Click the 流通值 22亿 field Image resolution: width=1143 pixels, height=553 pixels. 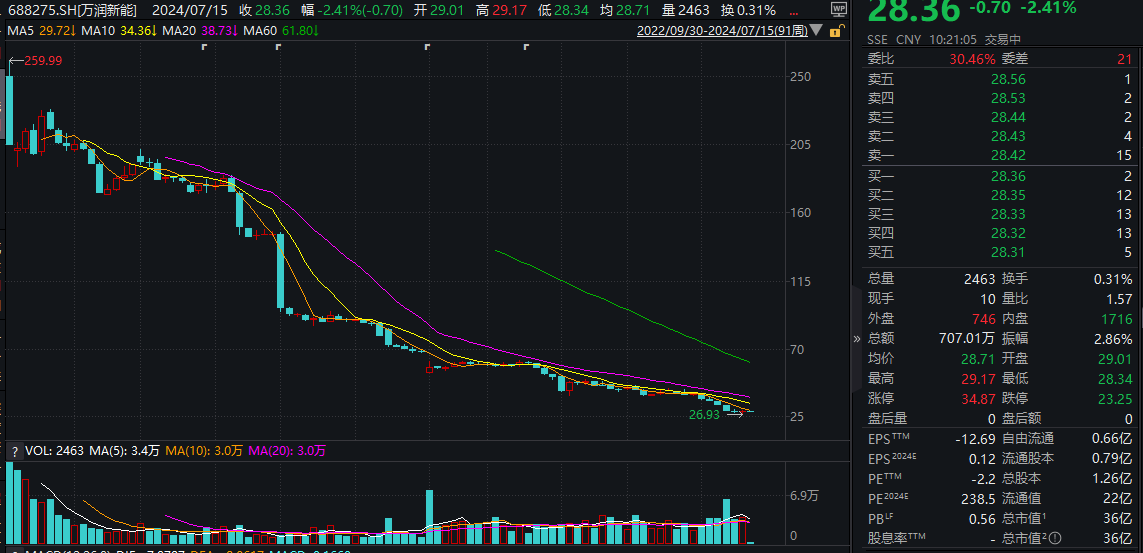tap(1067, 500)
